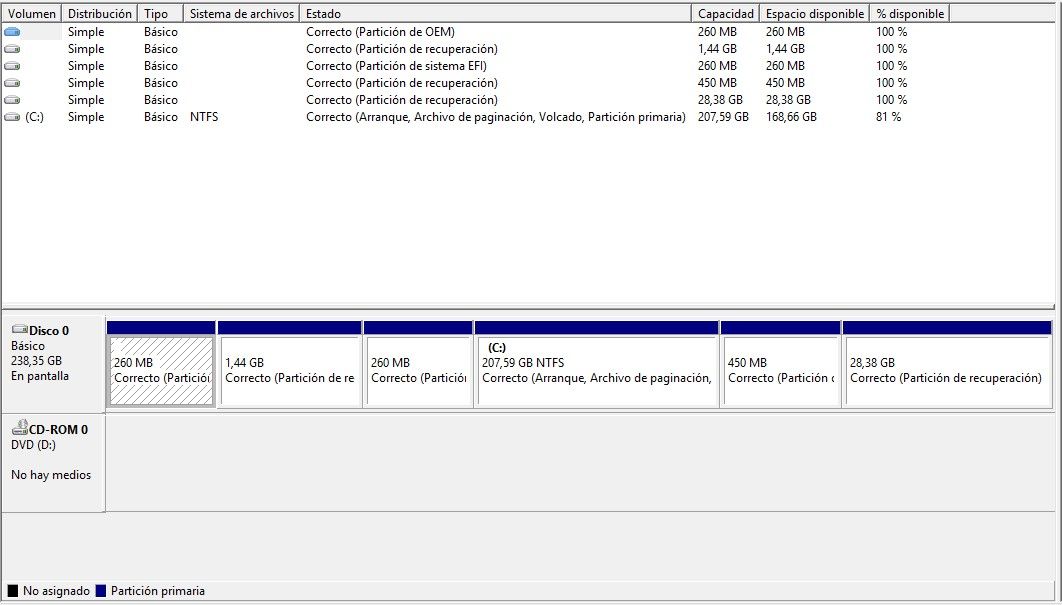Click the 28,38 GB recovery volume icon
The height and width of the screenshot is (605, 1062).
[12, 99]
